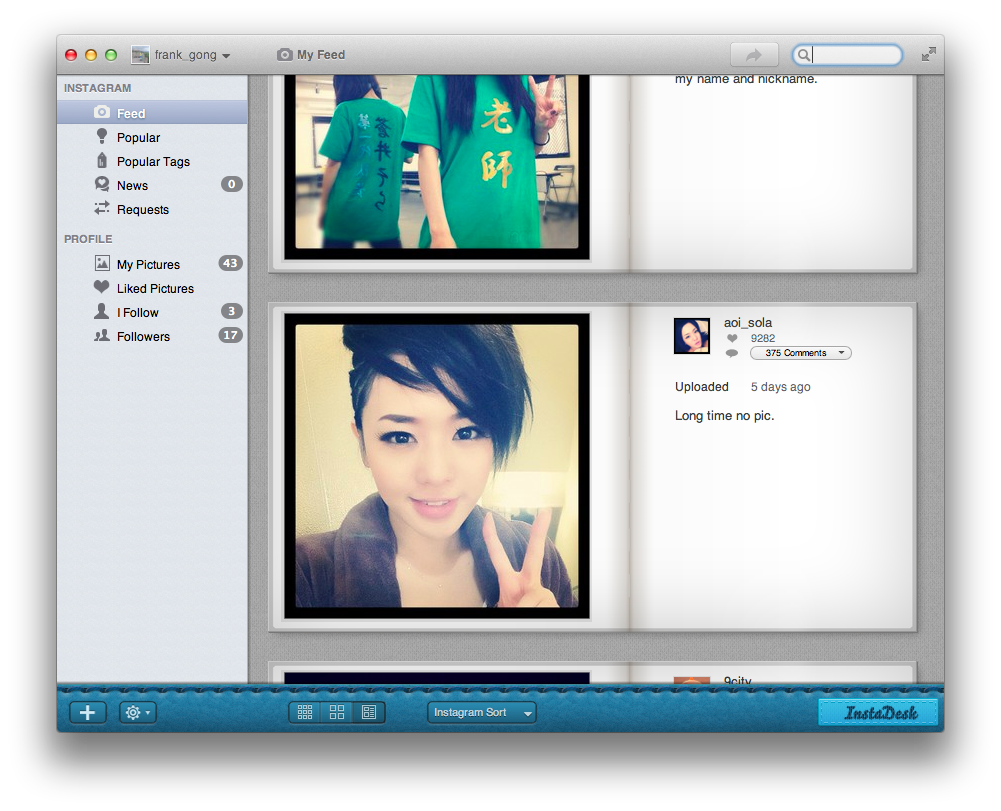Viewport: 1001px width, 811px height.
Task: Click the Feed camera icon
Action: click(x=102, y=112)
